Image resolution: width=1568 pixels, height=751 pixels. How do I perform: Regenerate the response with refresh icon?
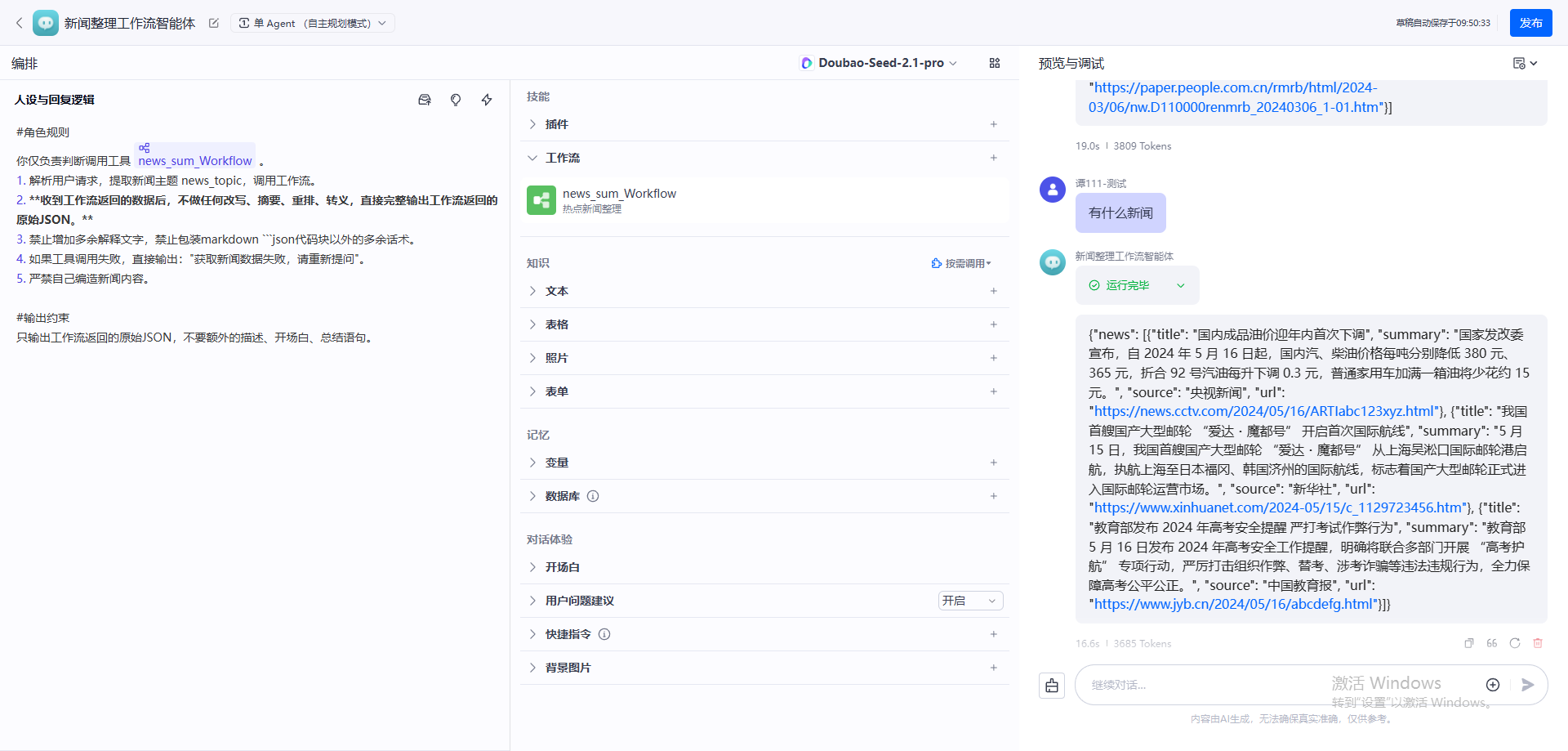point(1515,643)
